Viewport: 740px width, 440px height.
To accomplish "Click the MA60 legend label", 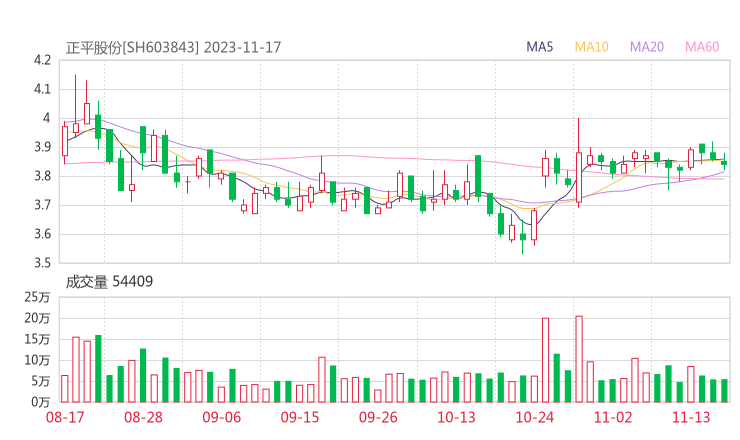I will [702, 47].
